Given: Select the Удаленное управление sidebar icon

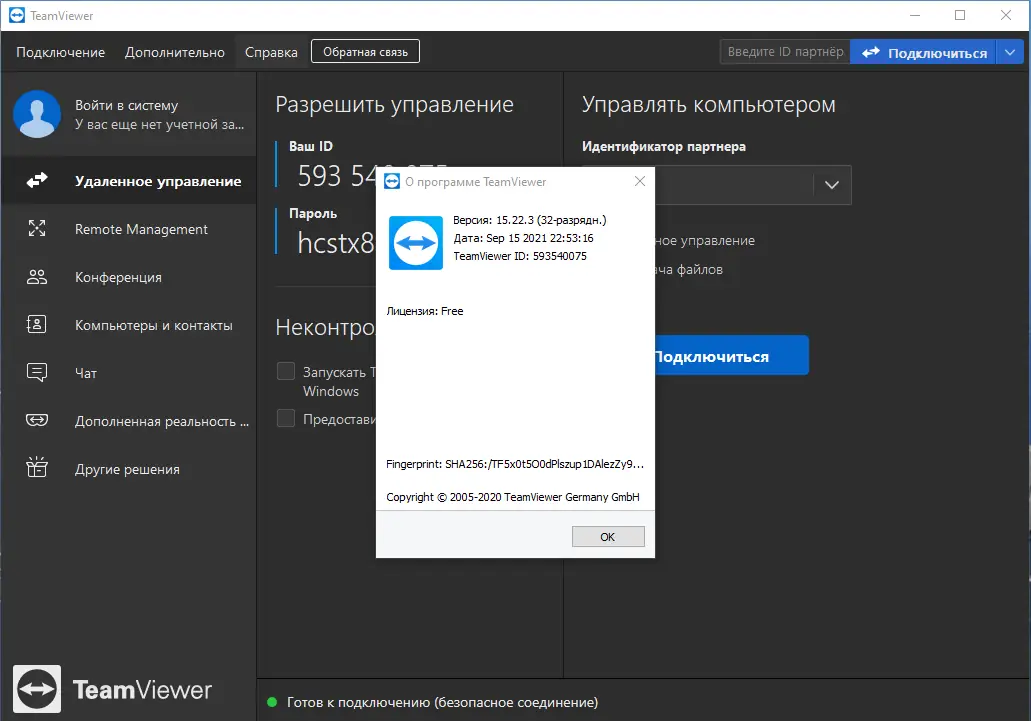Looking at the screenshot, I should pos(37,182).
